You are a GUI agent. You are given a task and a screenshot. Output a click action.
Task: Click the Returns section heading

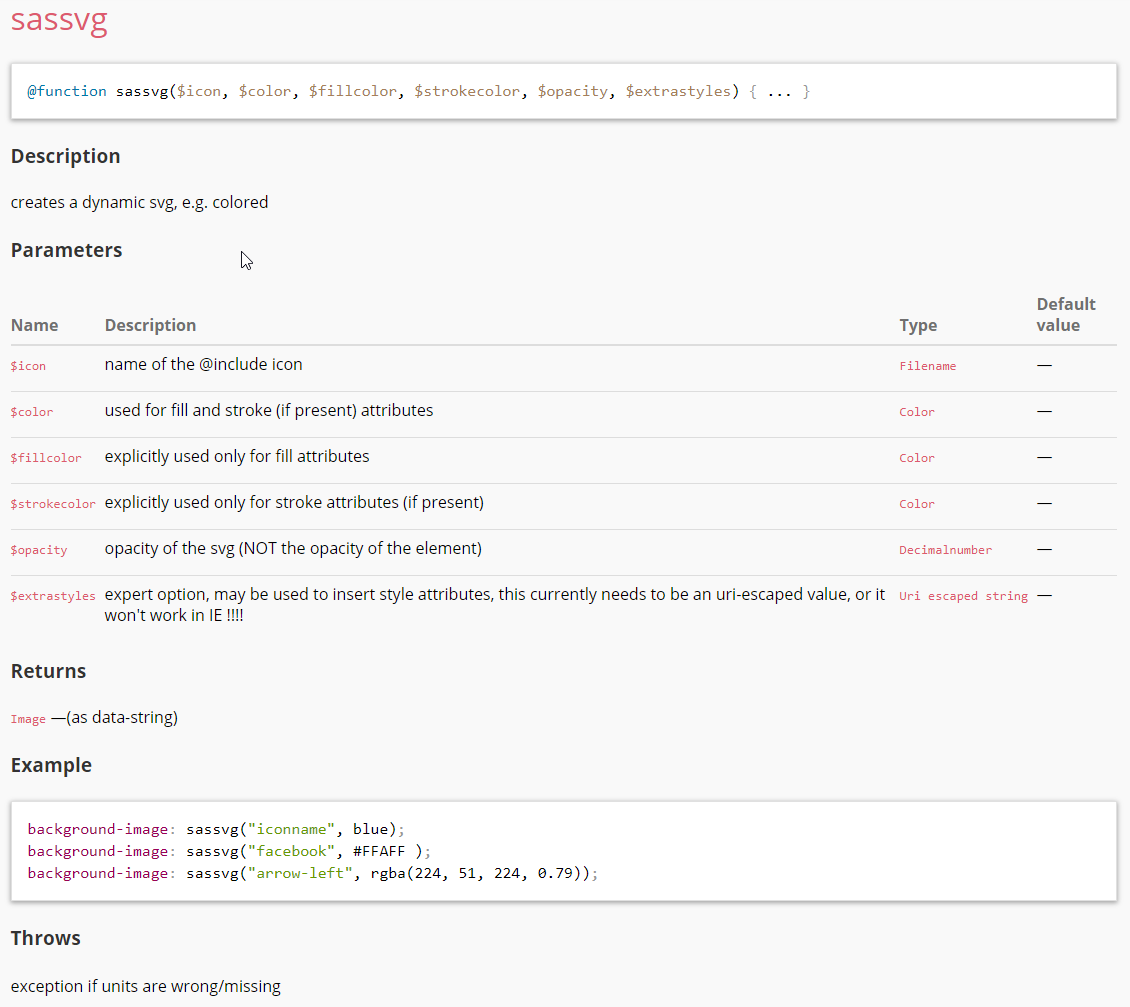tap(48, 671)
